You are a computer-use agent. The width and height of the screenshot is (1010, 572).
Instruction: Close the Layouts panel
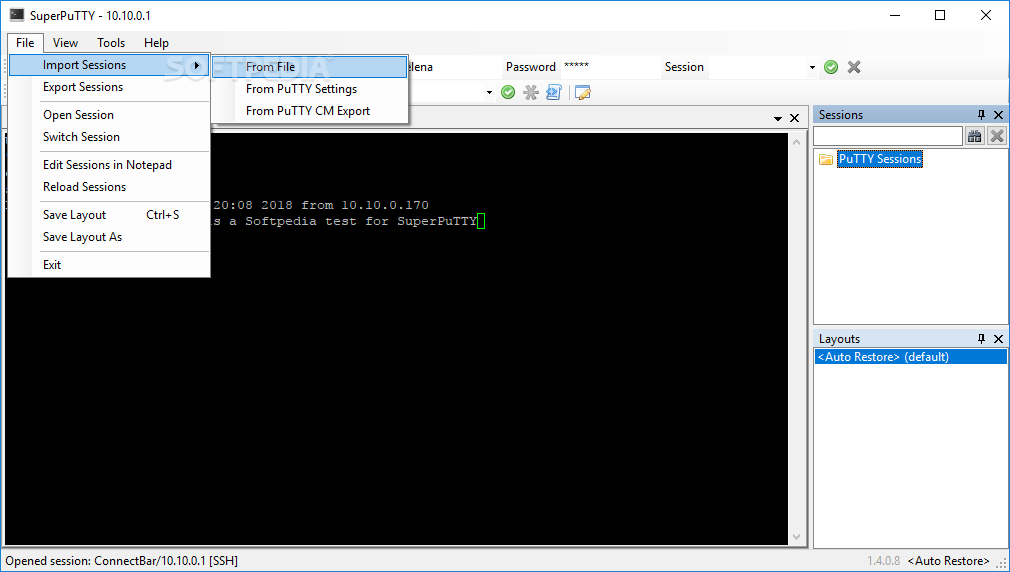coord(998,339)
